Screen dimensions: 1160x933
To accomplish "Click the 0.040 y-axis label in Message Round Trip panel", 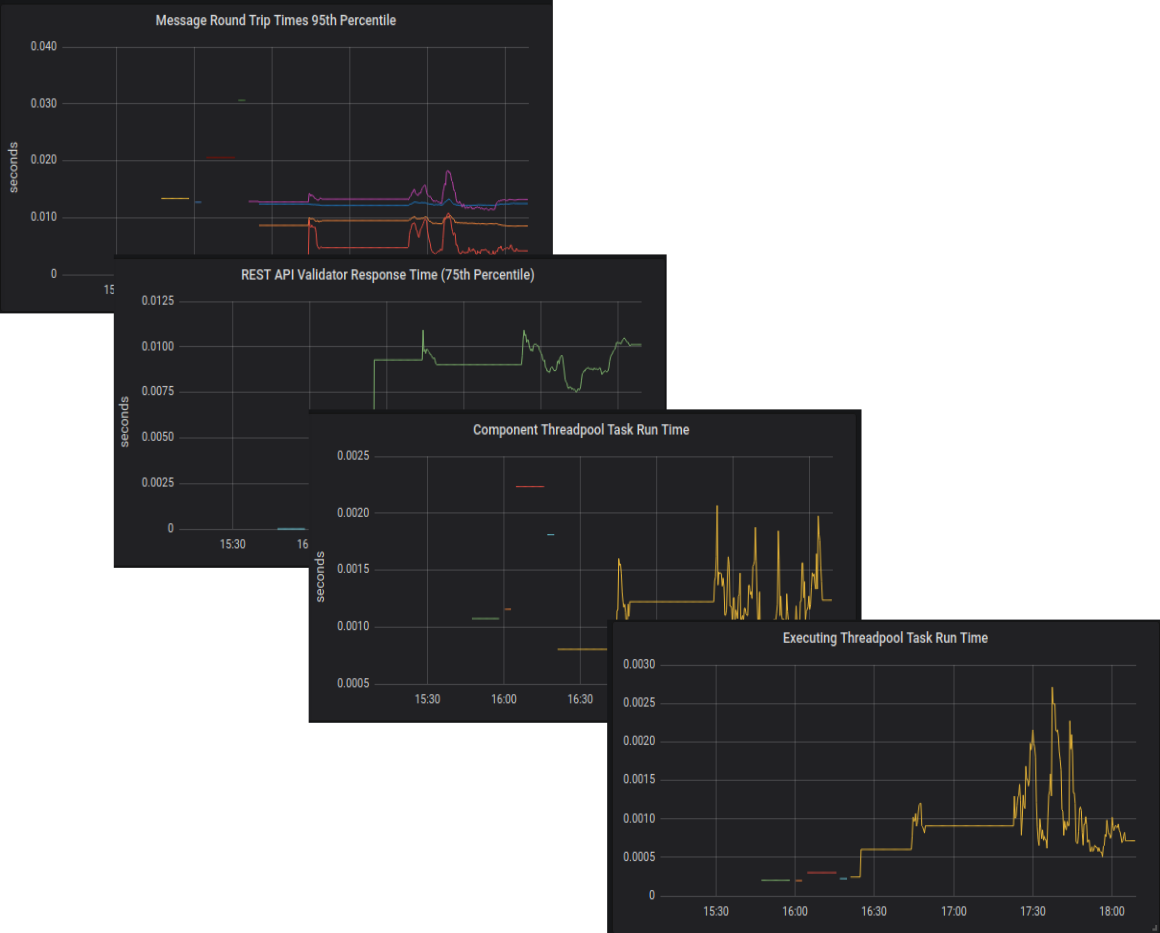I will [44, 47].
